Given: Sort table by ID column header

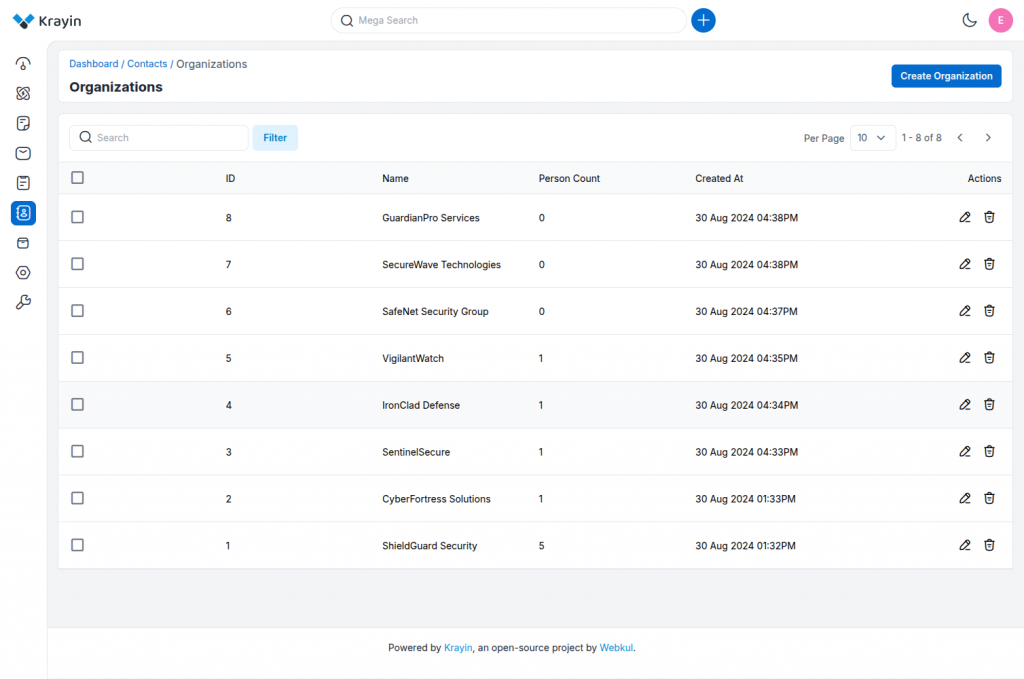Looking at the screenshot, I should pos(231,178).
